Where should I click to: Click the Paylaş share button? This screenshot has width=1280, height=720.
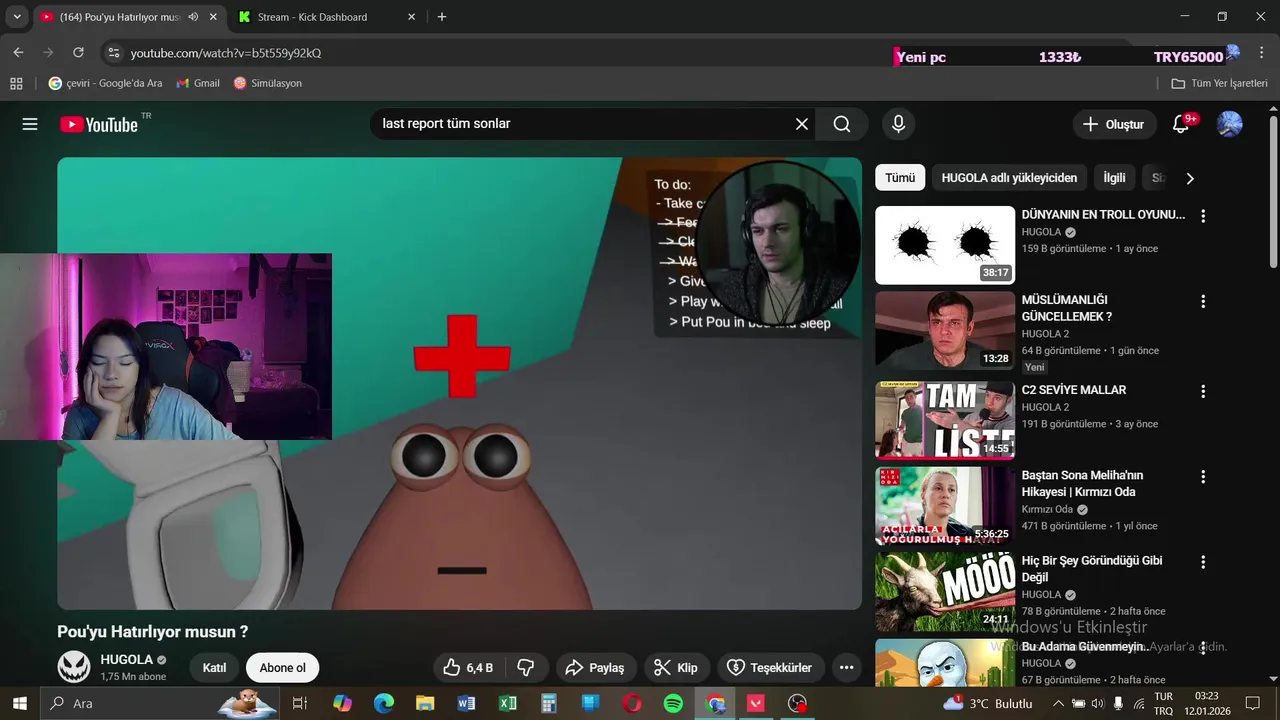coord(595,667)
